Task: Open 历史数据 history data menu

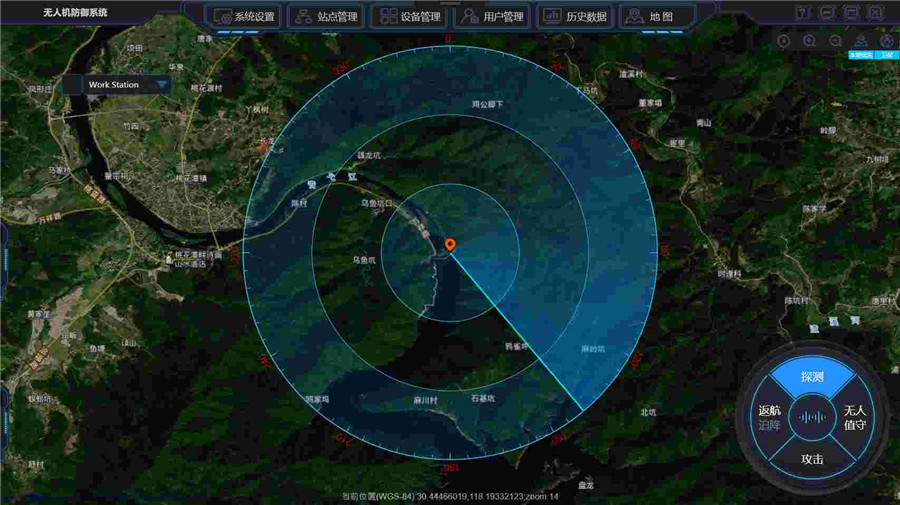Action: coord(576,17)
